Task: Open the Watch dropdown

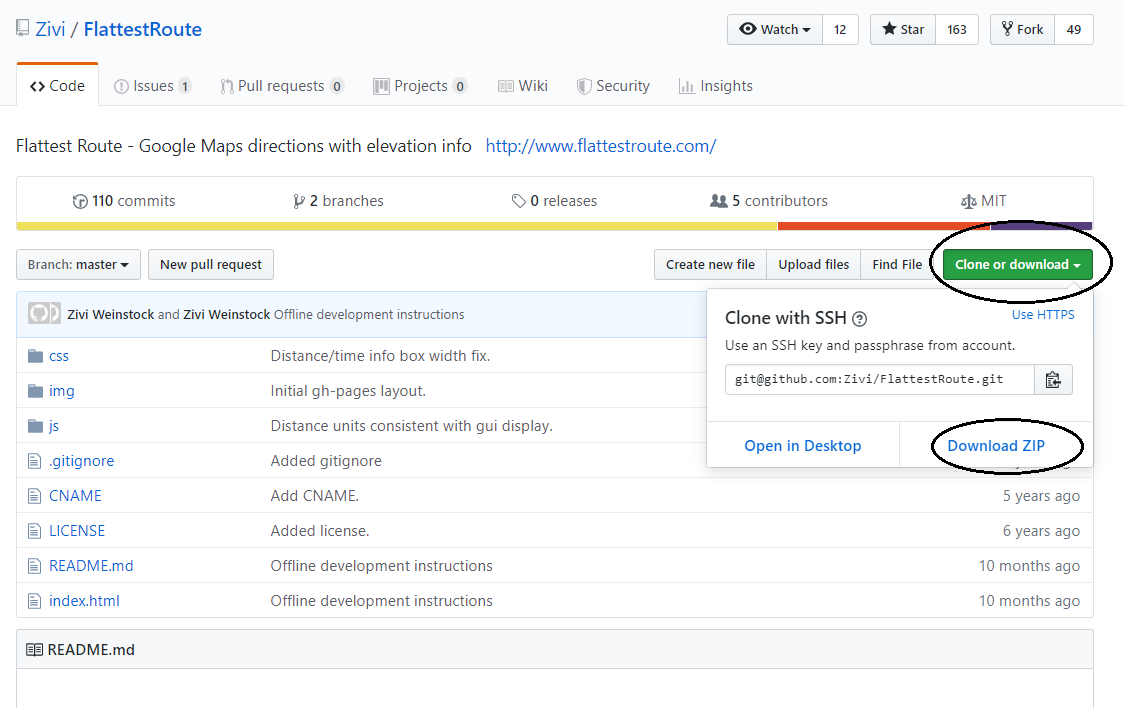Action: point(775,29)
